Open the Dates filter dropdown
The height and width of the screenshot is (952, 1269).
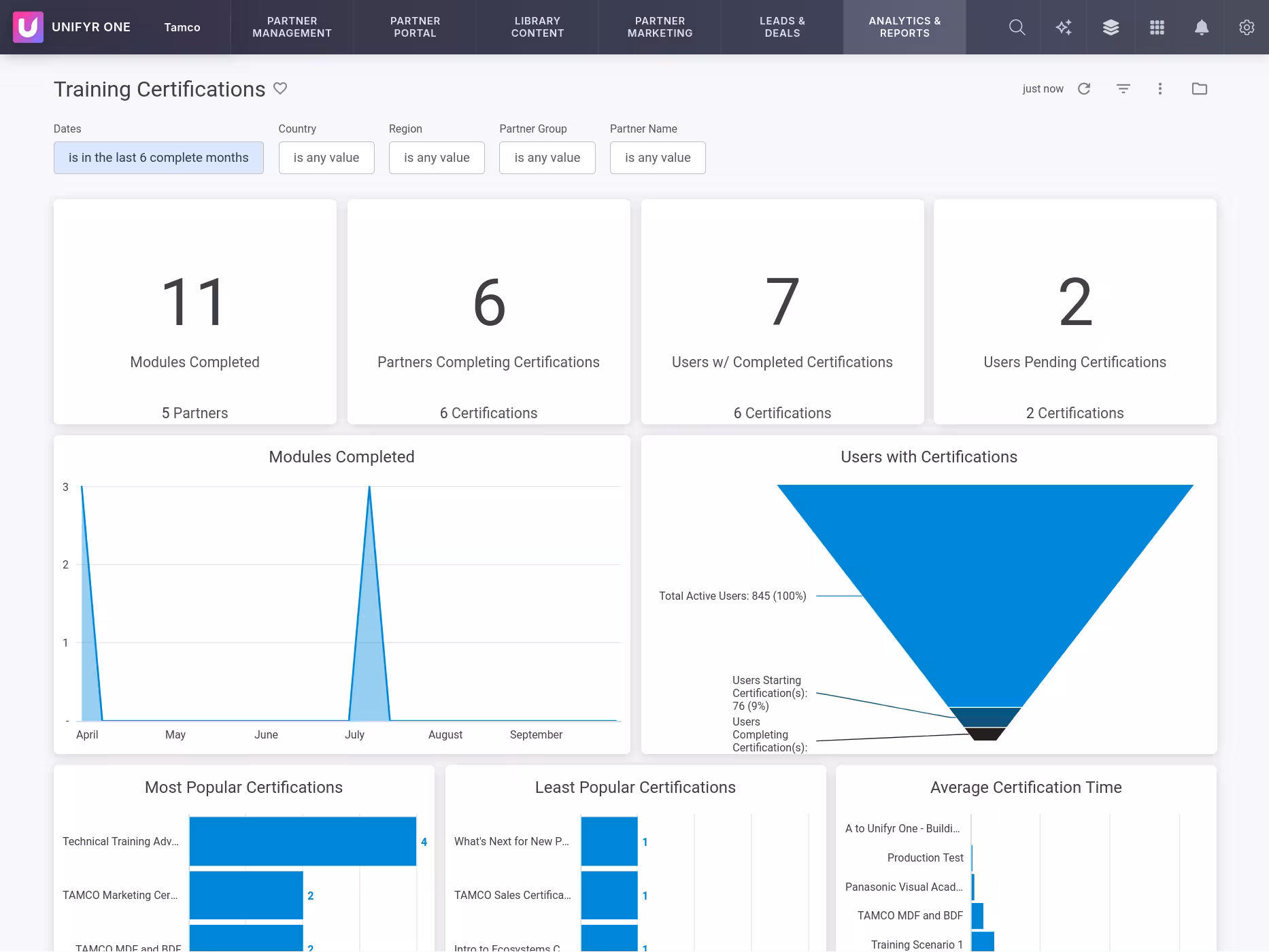tap(158, 158)
